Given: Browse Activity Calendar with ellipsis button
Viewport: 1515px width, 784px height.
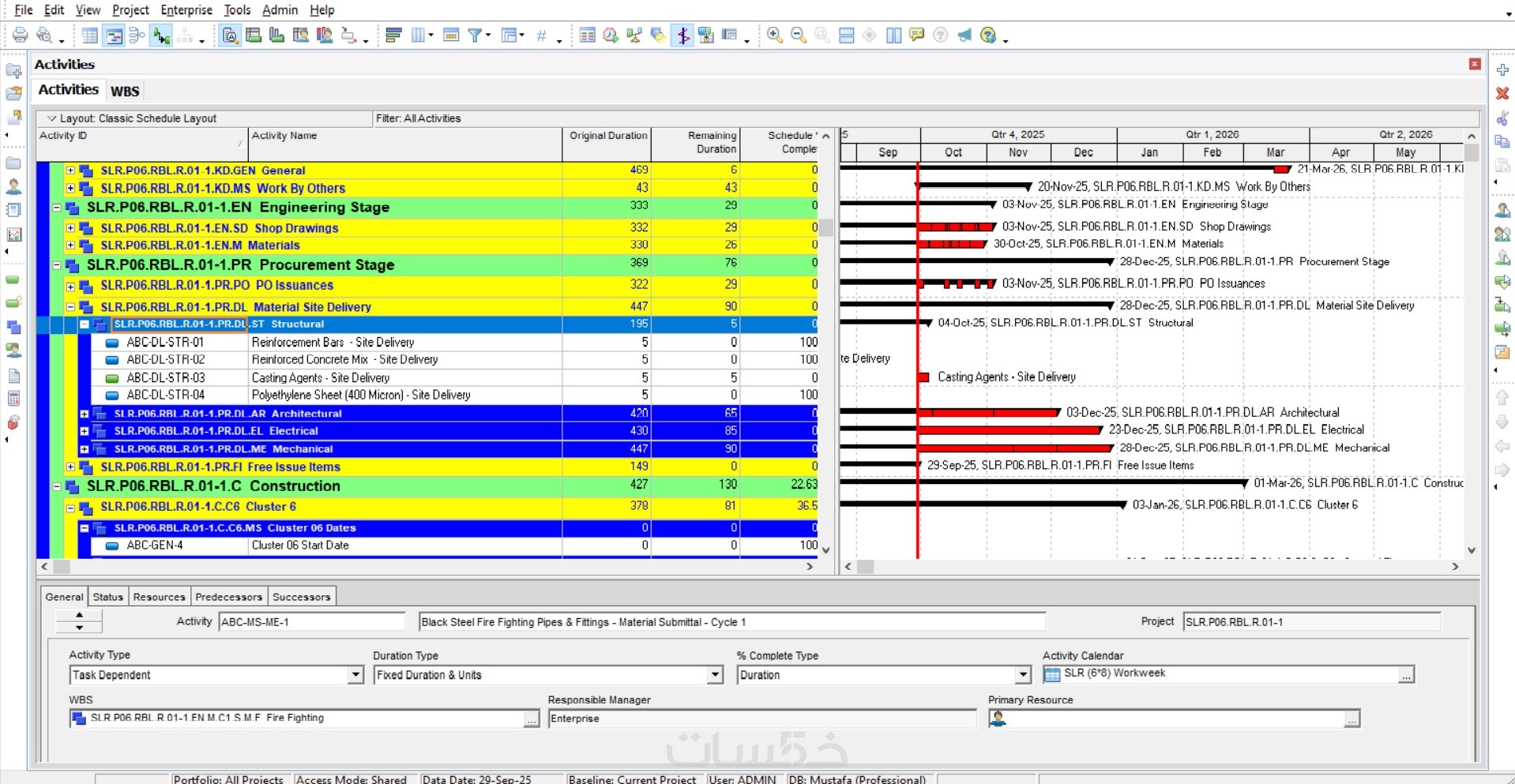Looking at the screenshot, I should (x=1406, y=675).
